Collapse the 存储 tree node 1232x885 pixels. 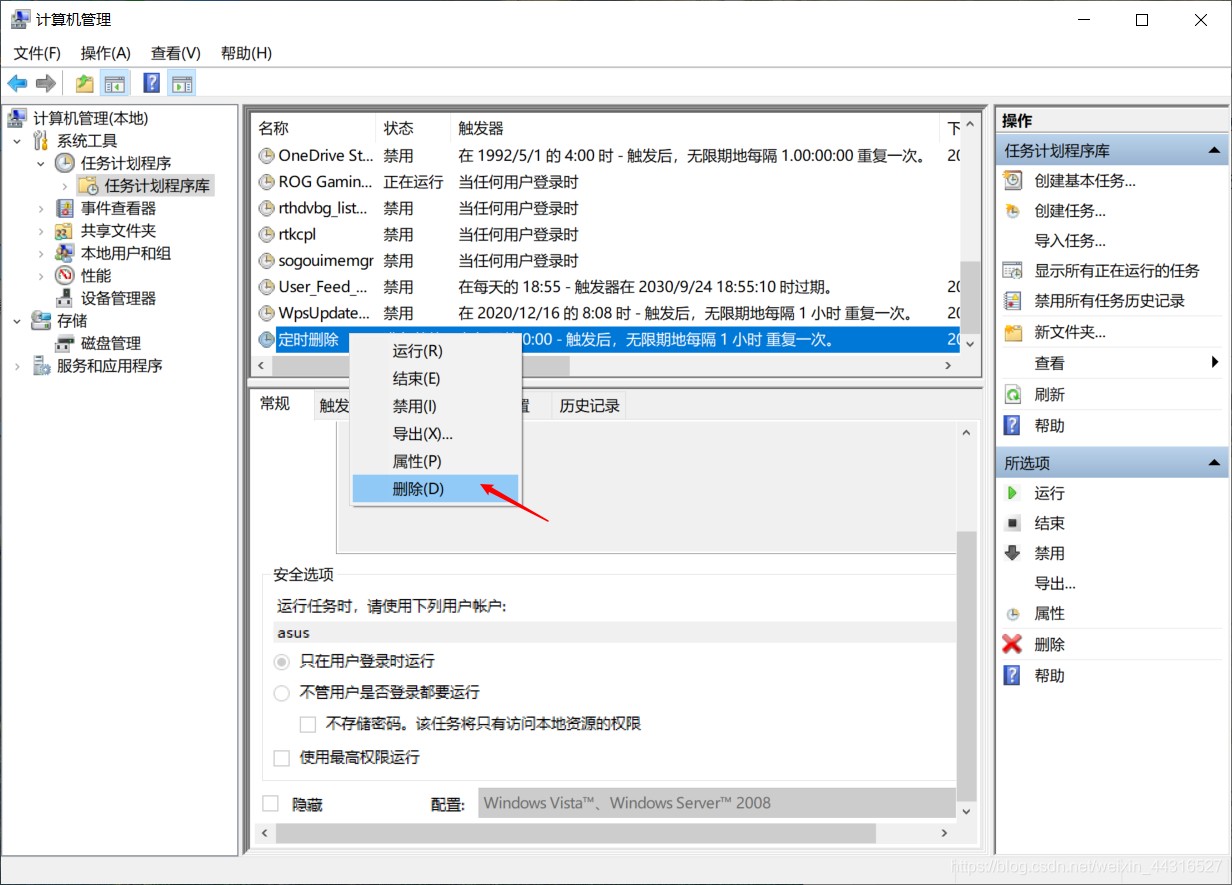coord(17,321)
